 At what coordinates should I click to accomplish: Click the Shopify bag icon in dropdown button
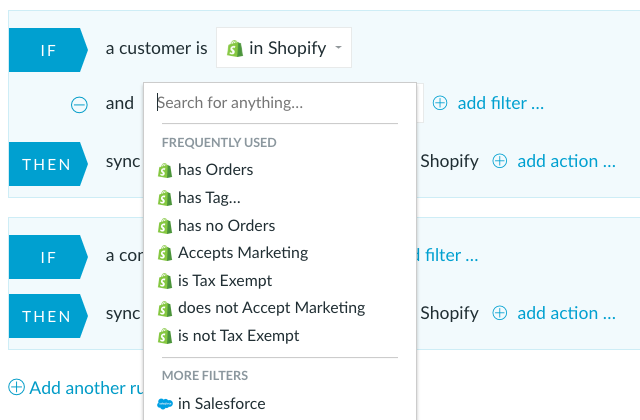click(235, 48)
